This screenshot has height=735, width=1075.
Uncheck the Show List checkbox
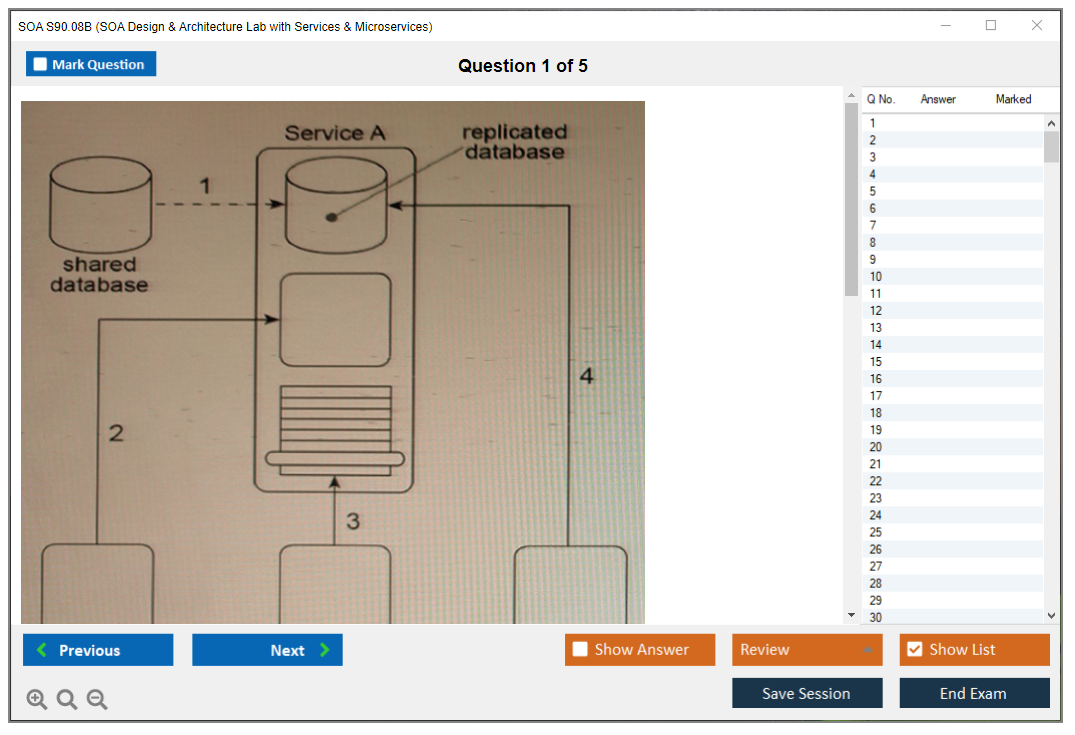tap(914, 650)
